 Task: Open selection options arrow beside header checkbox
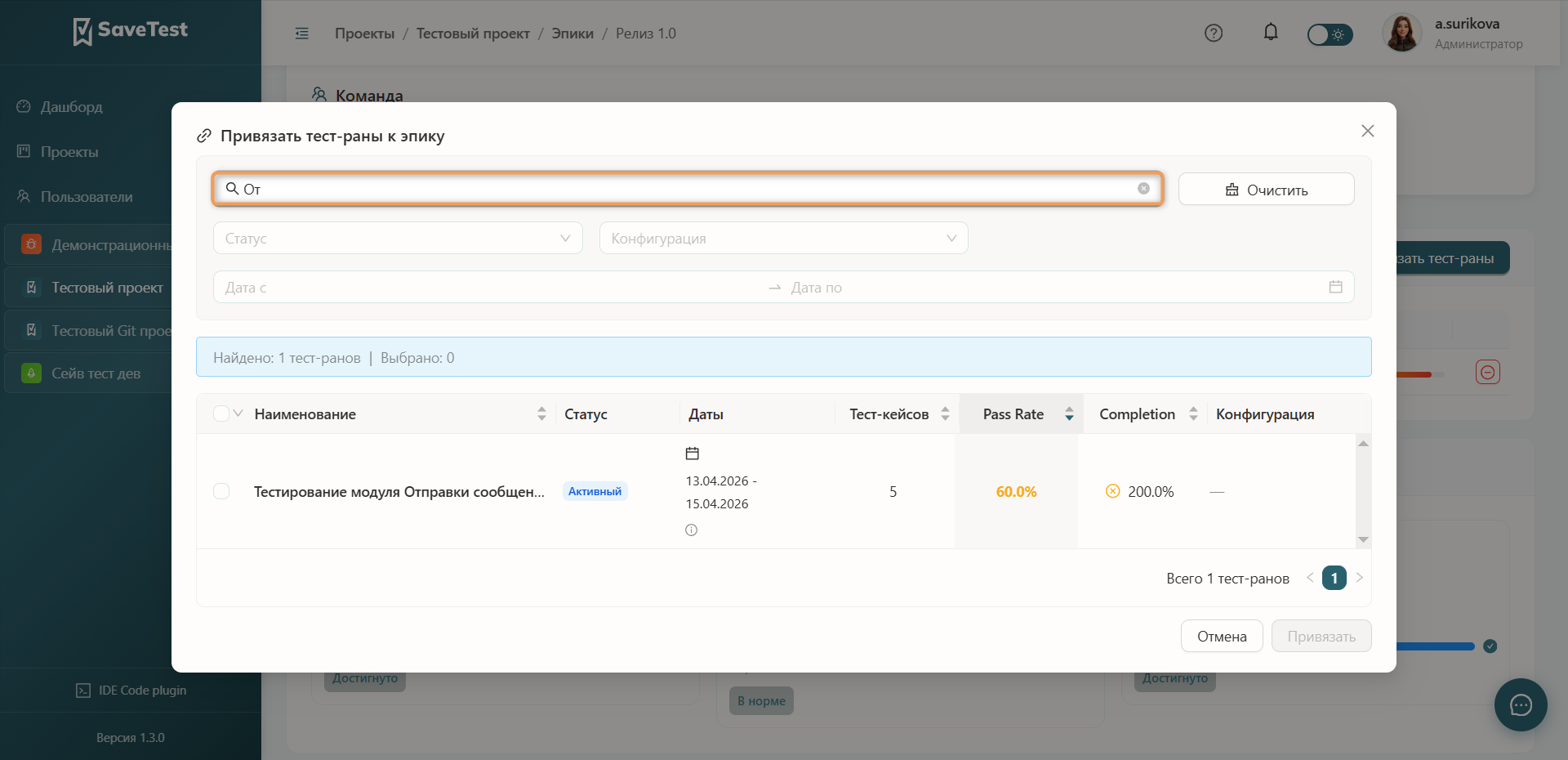pyautogui.click(x=238, y=414)
